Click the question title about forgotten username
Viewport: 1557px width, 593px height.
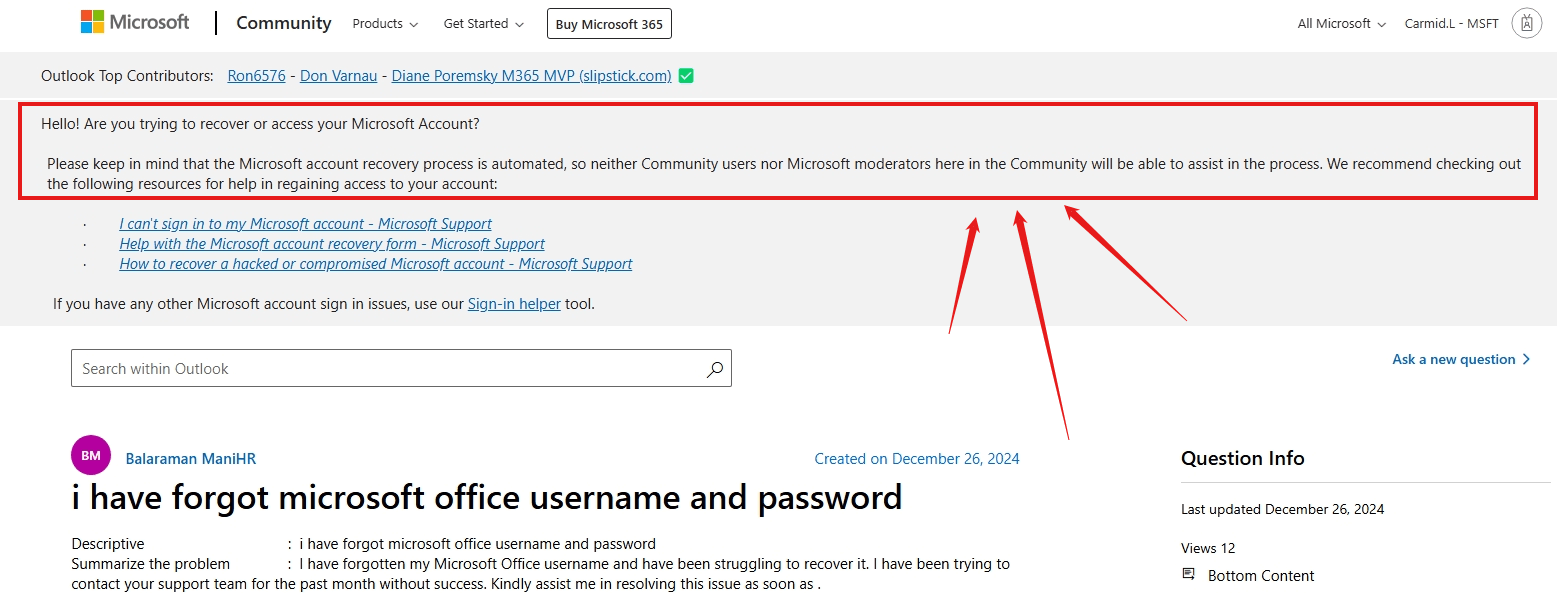pyautogui.click(x=487, y=497)
